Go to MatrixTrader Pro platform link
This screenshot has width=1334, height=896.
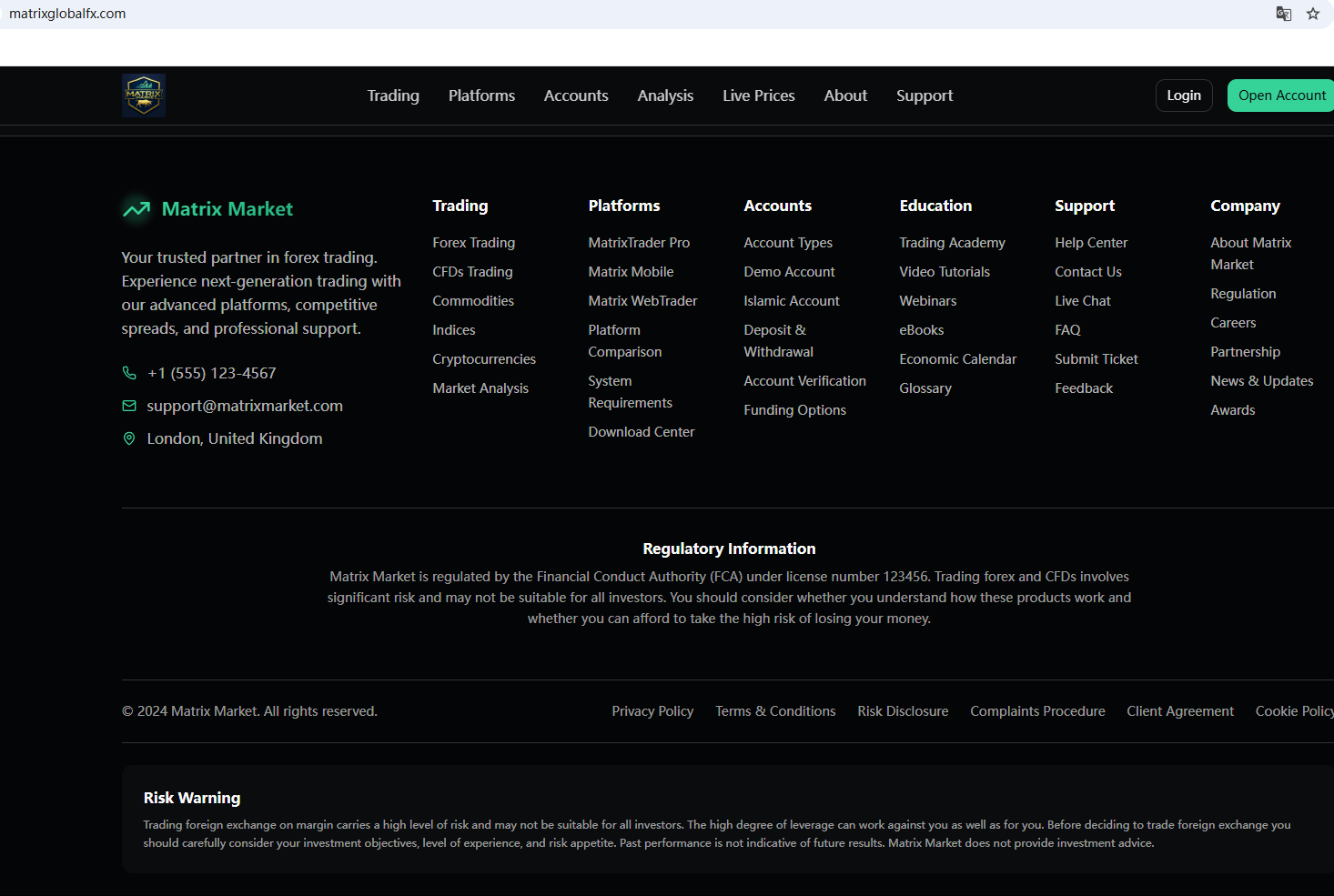click(x=639, y=243)
